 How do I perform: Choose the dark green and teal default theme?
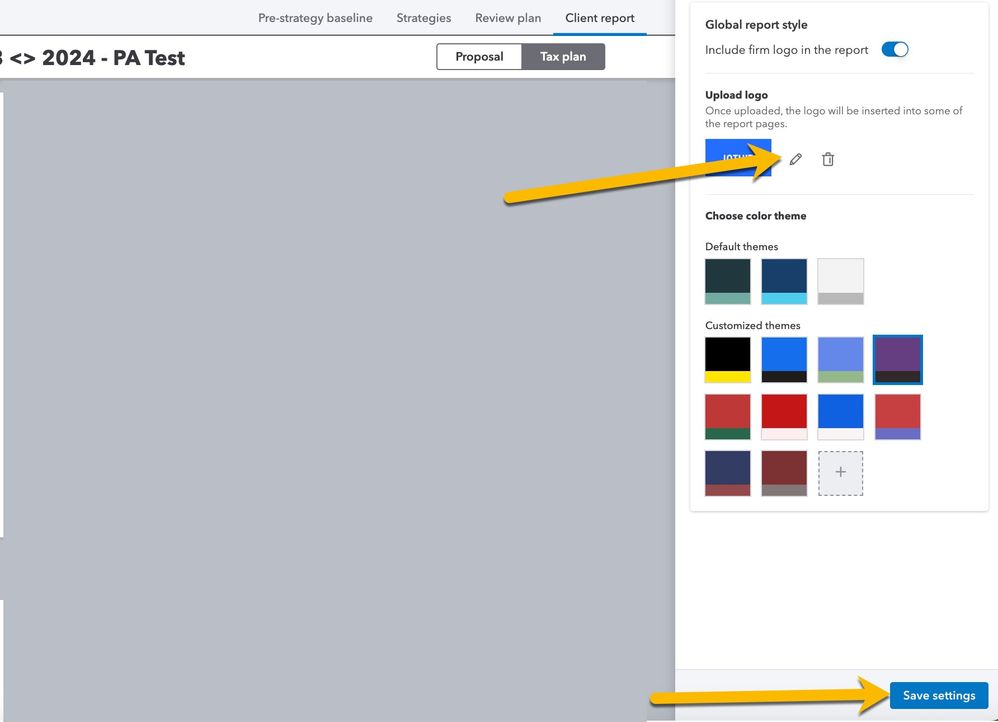click(x=727, y=281)
